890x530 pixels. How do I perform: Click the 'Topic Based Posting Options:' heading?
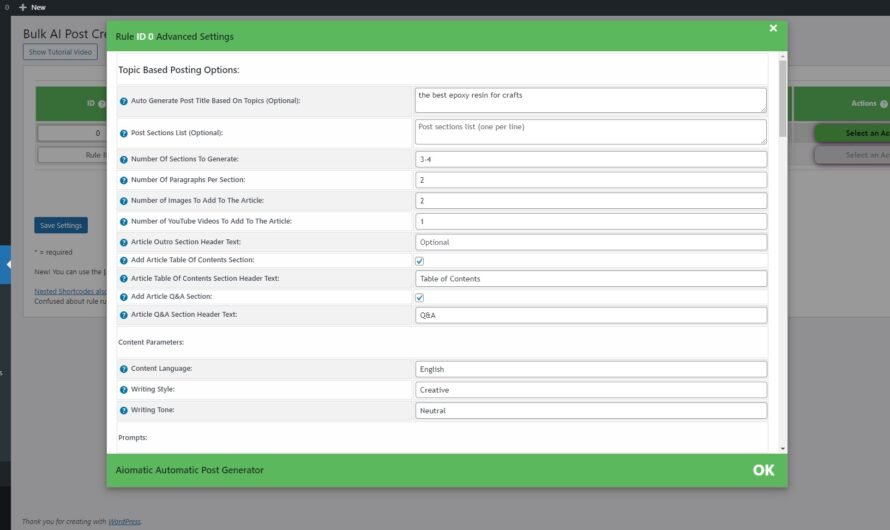coord(179,70)
